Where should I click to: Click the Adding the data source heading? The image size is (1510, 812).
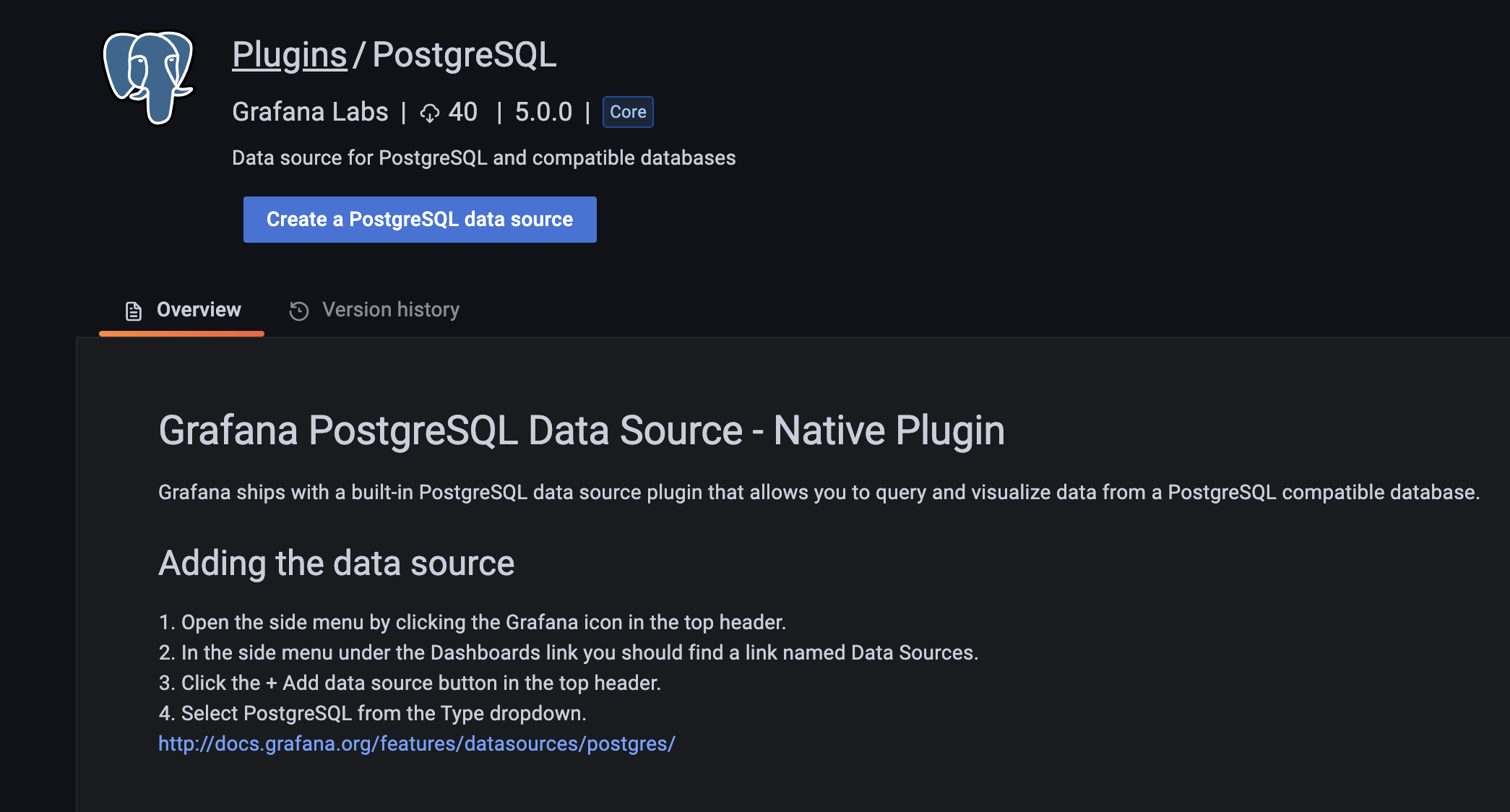click(x=336, y=563)
